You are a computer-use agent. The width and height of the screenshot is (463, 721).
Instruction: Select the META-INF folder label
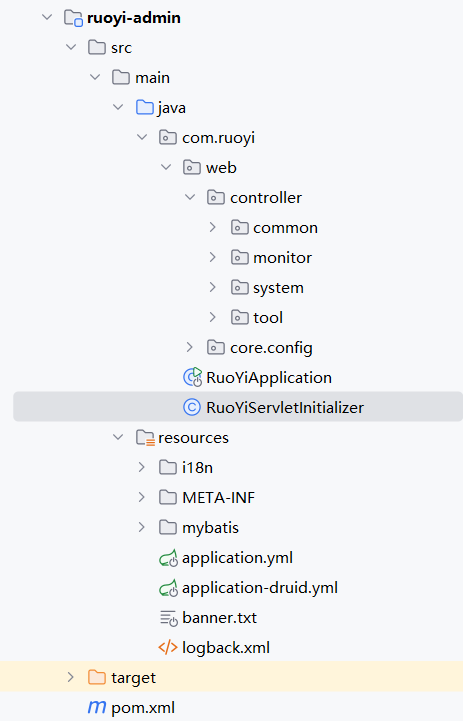(218, 498)
